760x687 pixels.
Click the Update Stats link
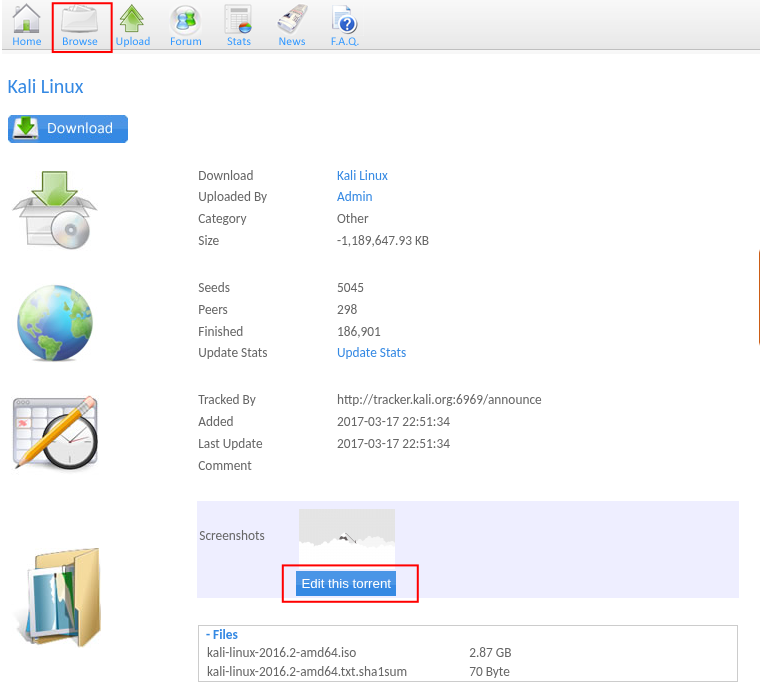(371, 352)
